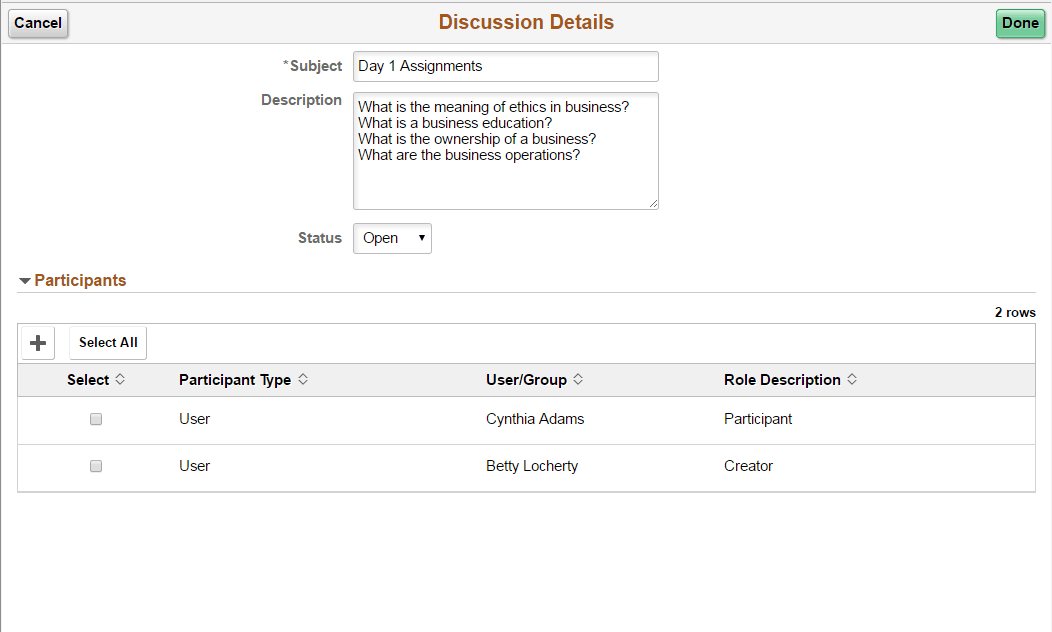The height and width of the screenshot is (632, 1052).
Task: Click the Role Description header label
Action: (x=781, y=379)
